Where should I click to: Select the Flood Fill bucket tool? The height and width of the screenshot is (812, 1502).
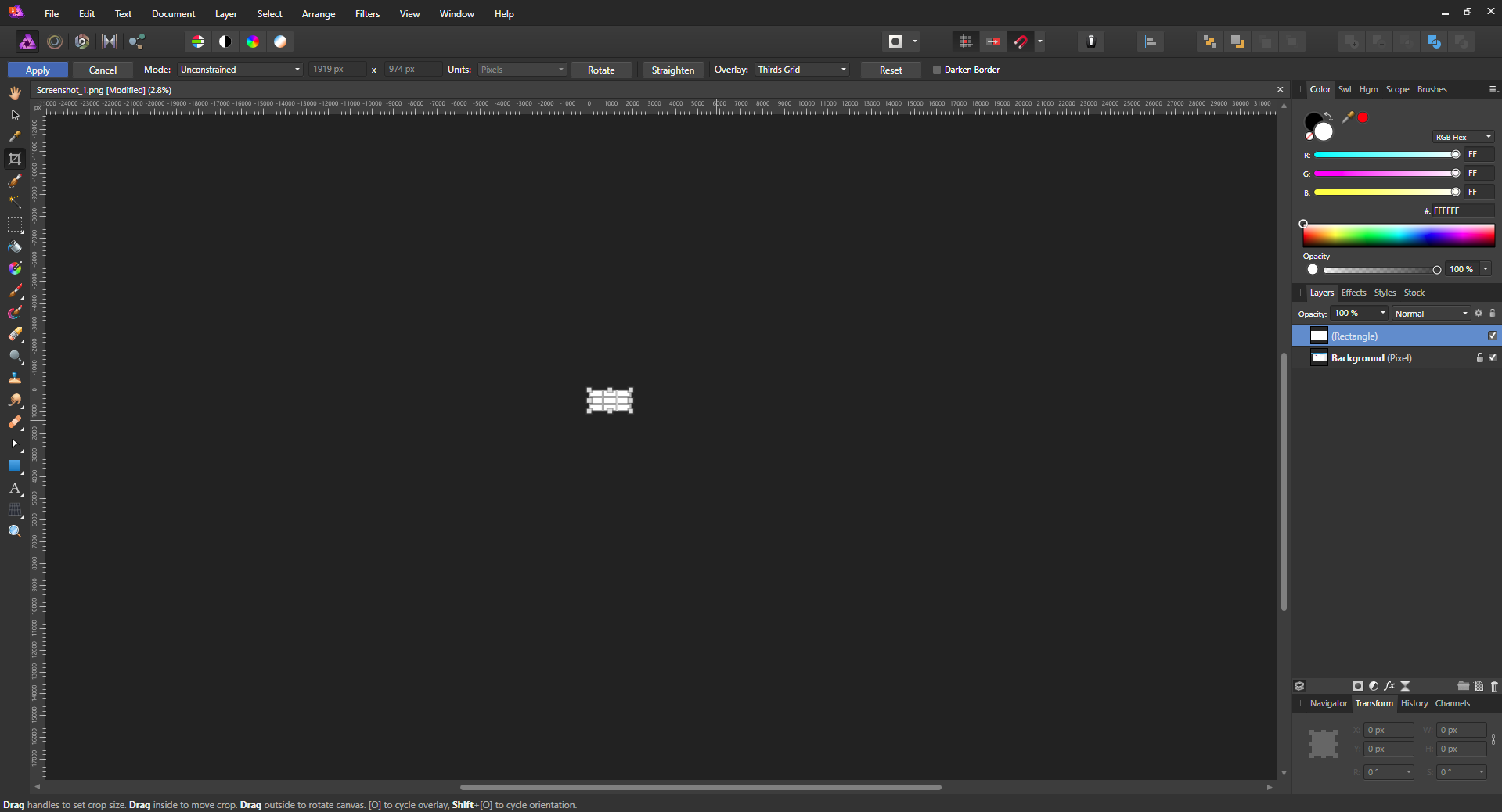click(15, 247)
